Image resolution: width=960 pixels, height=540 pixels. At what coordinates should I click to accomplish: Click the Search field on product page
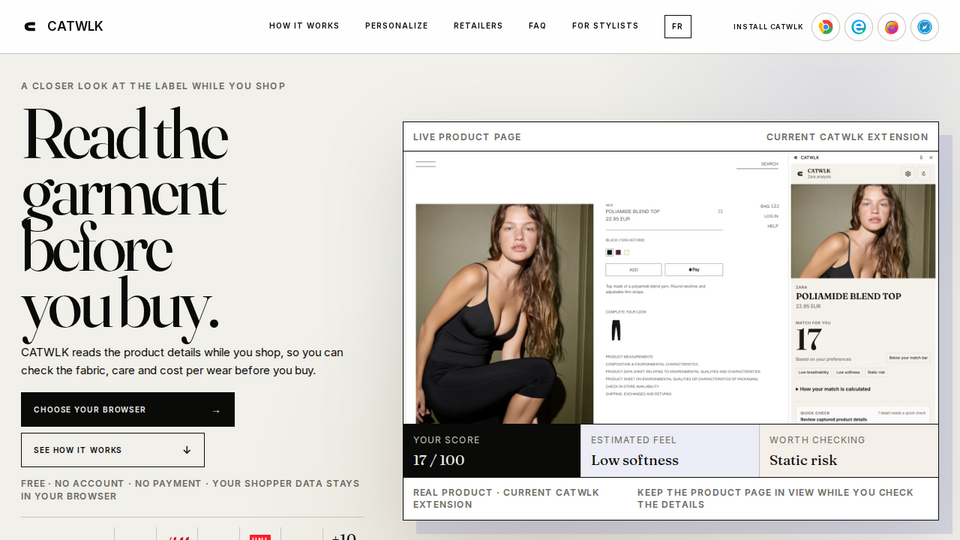(757, 165)
